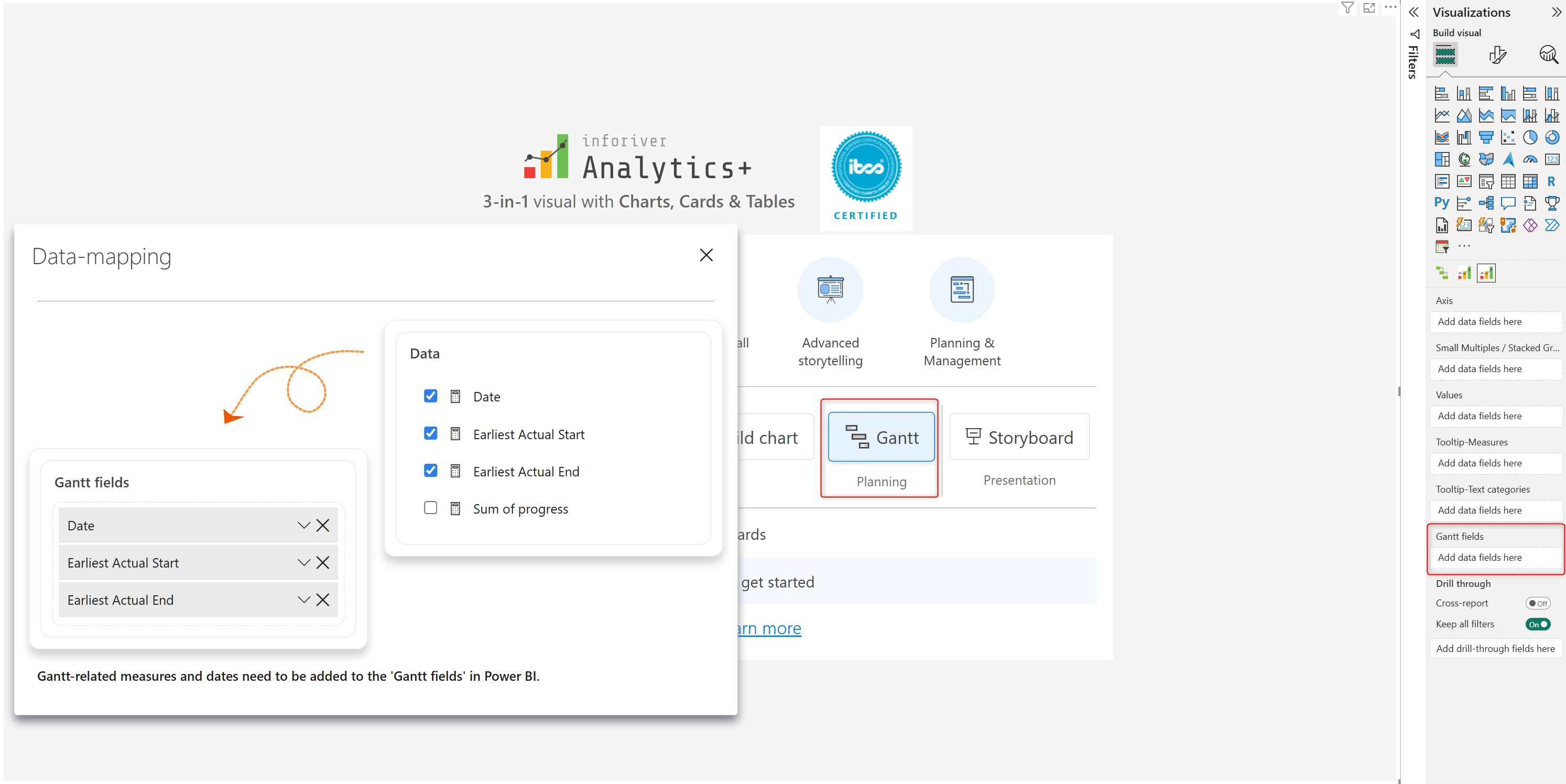Open the Format visual paintbrush icon

[x=1497, y=56]
